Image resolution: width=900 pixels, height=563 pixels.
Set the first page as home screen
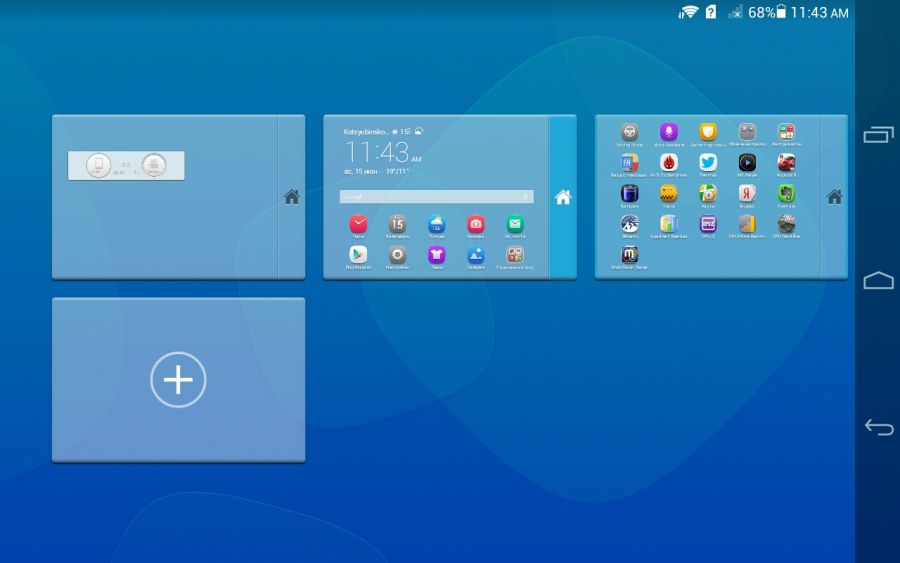(291, 197)
